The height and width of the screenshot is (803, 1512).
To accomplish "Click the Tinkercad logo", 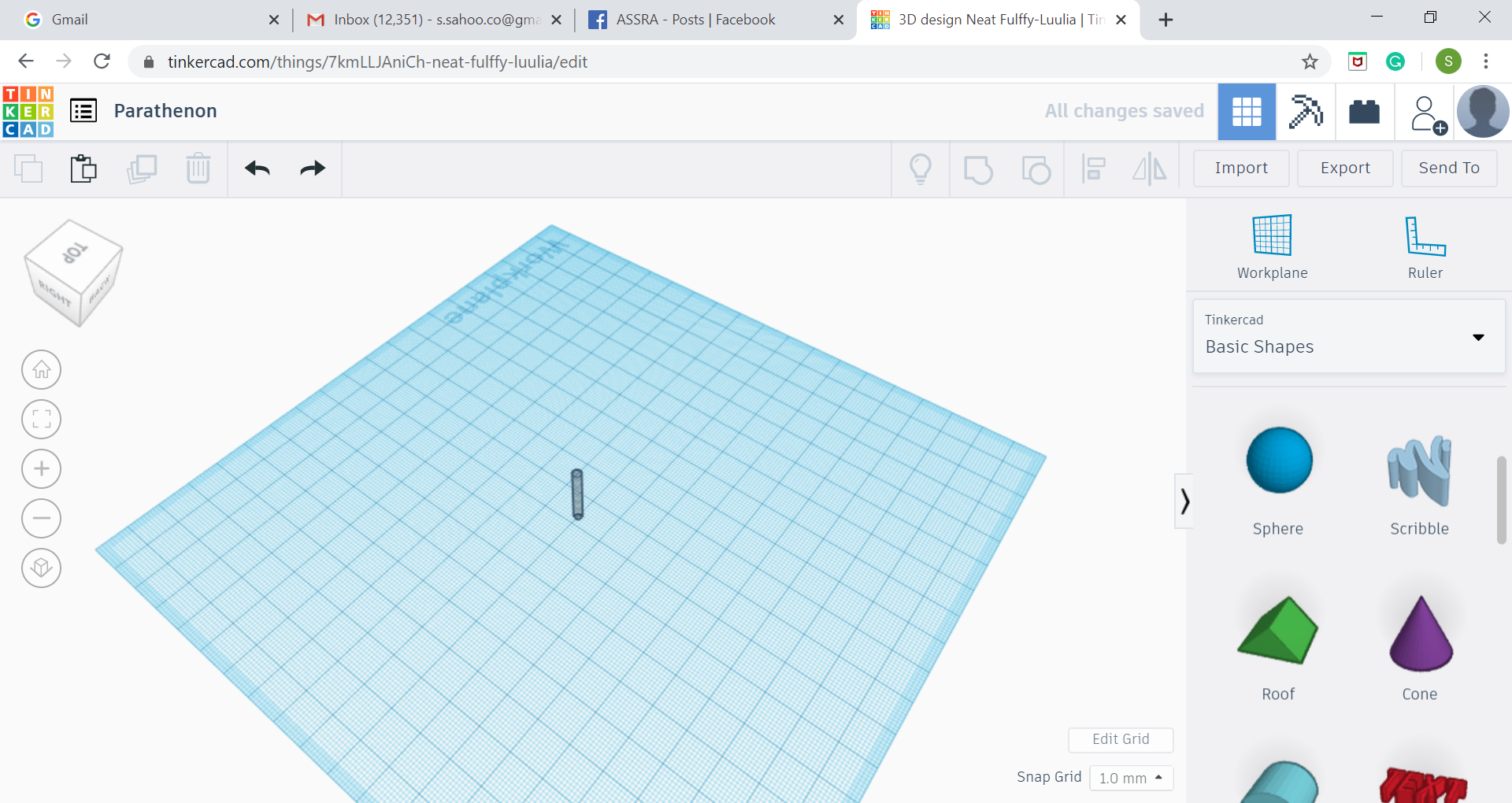I will pos(28,112).
